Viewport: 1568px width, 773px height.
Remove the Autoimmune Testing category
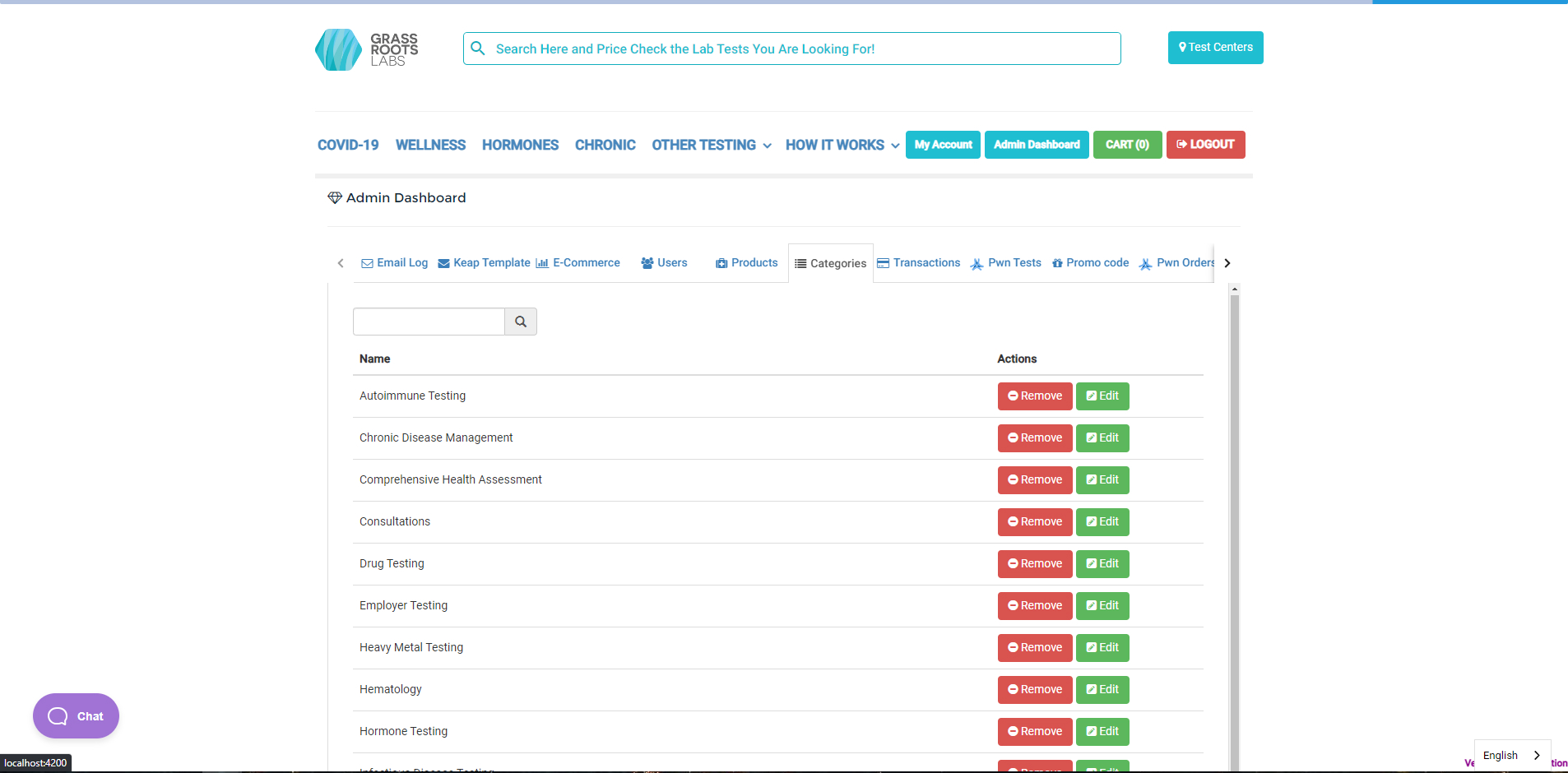tap(1035, 396)
